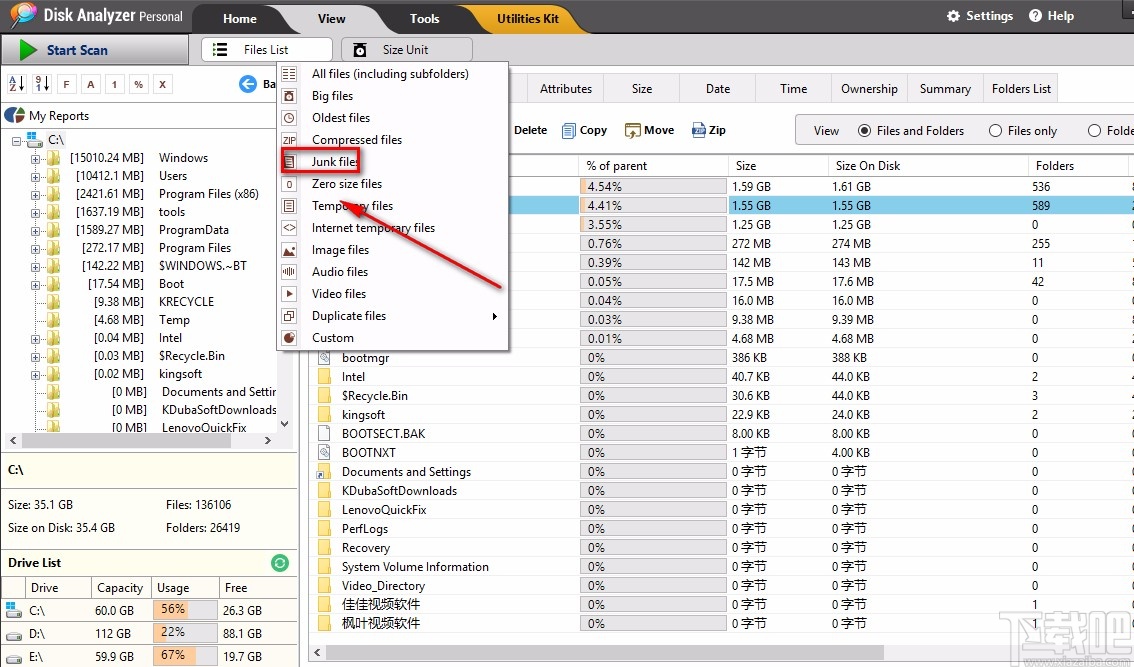Open the Summary tab

point(944,88)
